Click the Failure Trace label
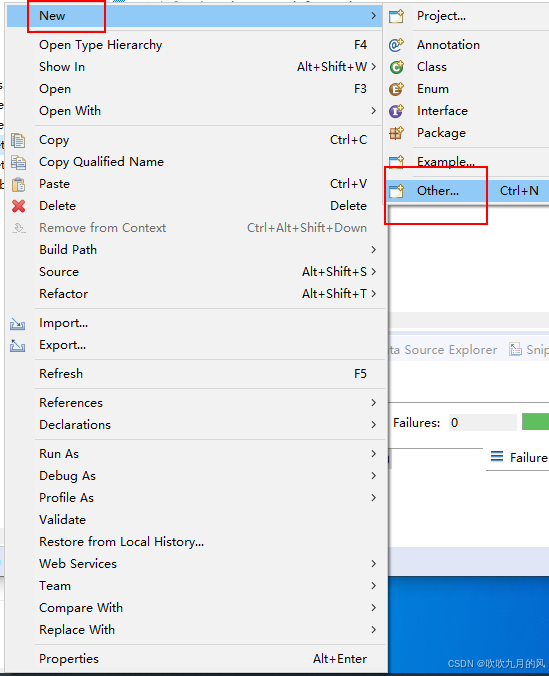Image resolution: width=549 pixels, height=676 pixels. tap(528, 457)
